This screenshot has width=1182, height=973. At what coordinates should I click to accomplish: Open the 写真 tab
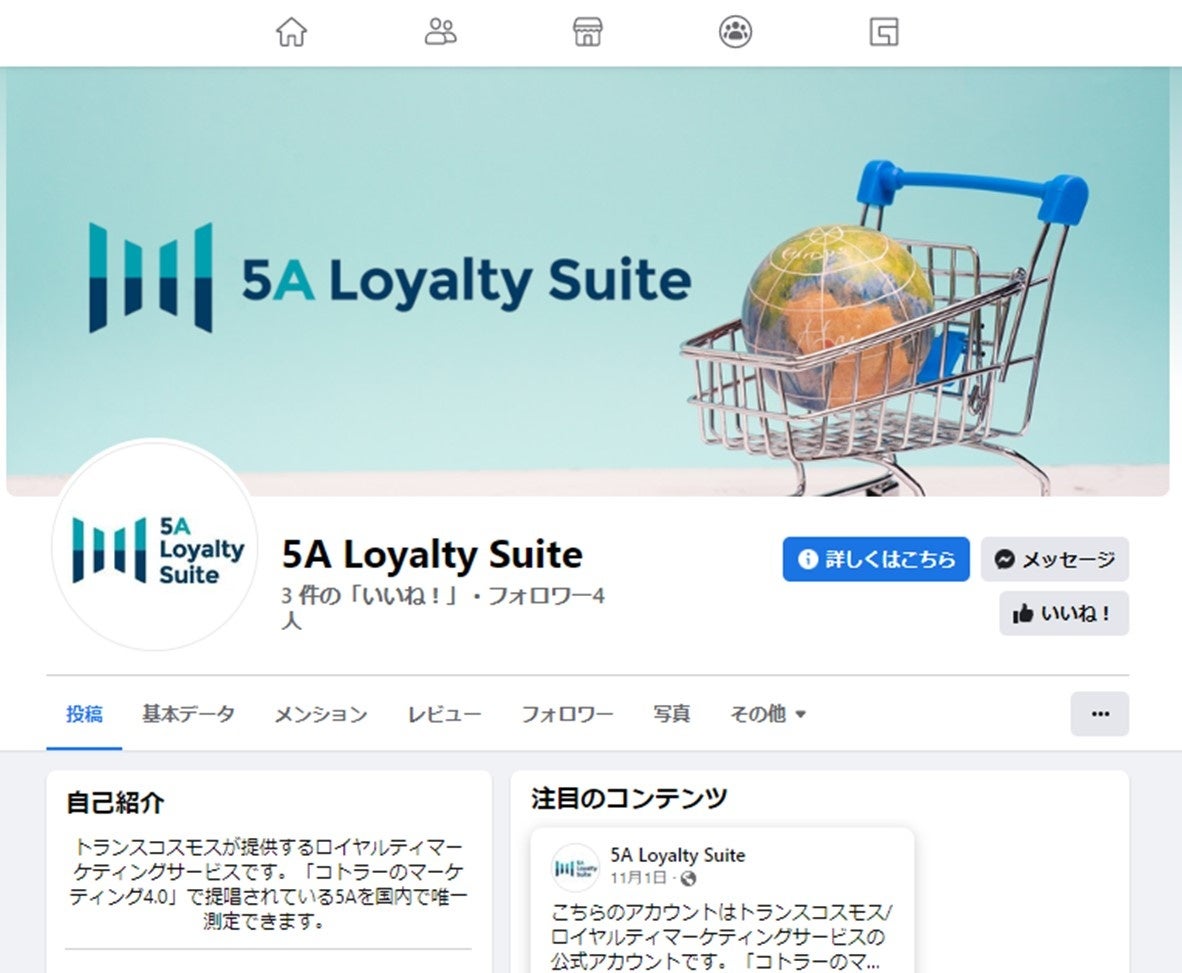click(x=671, y=714)
